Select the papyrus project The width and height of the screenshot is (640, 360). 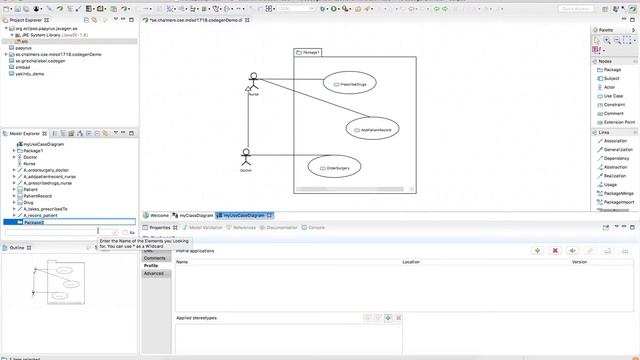click(x=20, y=48)
